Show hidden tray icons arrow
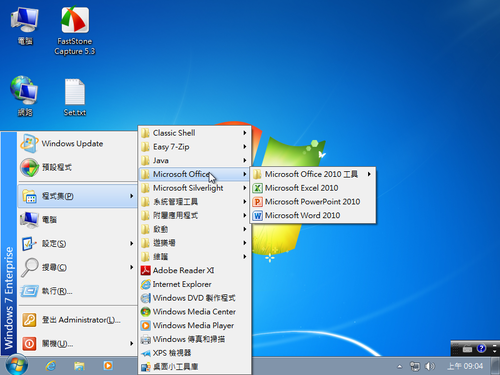 pyautogui.click(x=400, y=367)
